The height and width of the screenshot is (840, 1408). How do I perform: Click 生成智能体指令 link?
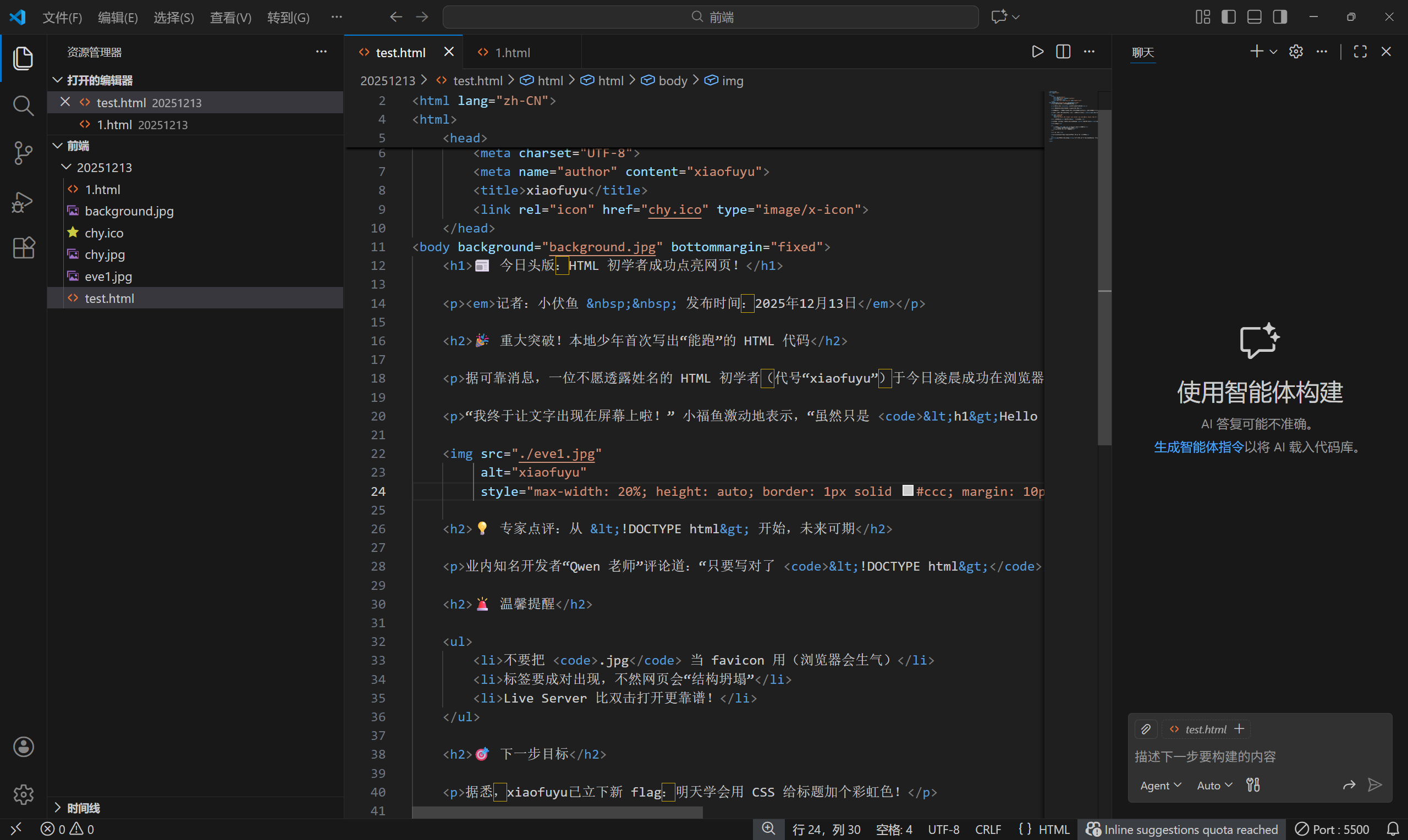(1198, 447)
